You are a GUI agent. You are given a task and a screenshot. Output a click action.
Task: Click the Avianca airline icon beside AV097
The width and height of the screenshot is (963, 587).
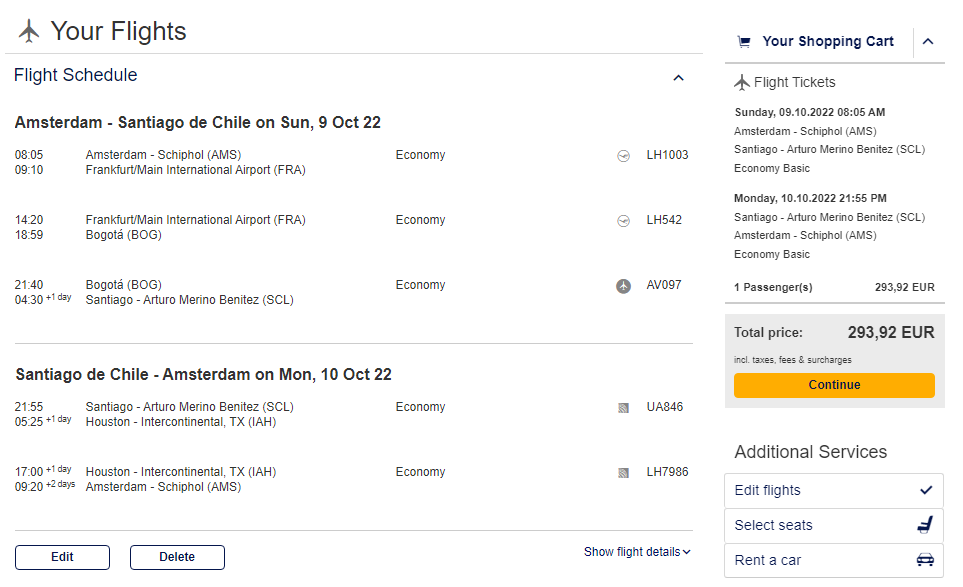(623, 286)
